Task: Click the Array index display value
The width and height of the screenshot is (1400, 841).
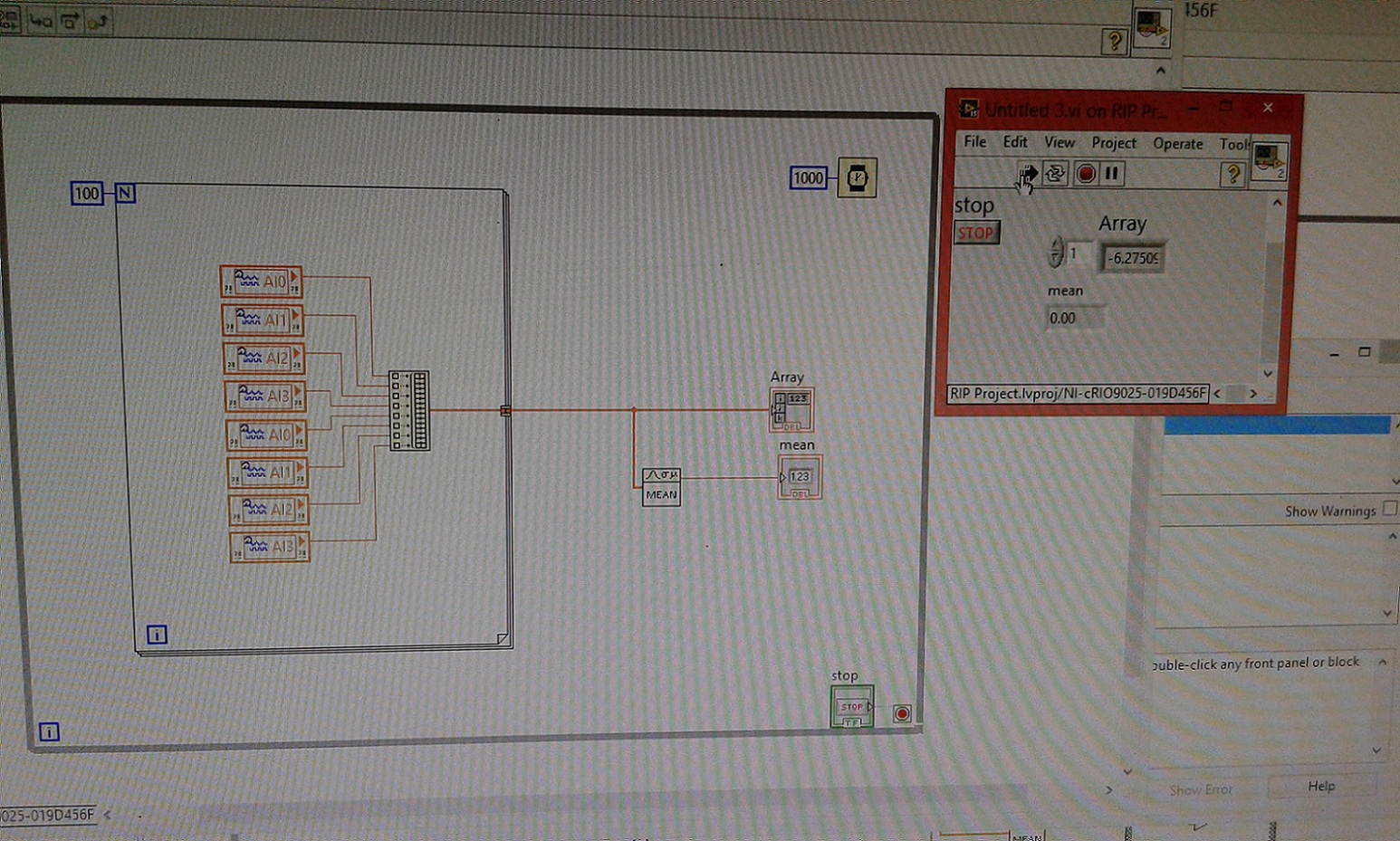Action: [1079, 253]
